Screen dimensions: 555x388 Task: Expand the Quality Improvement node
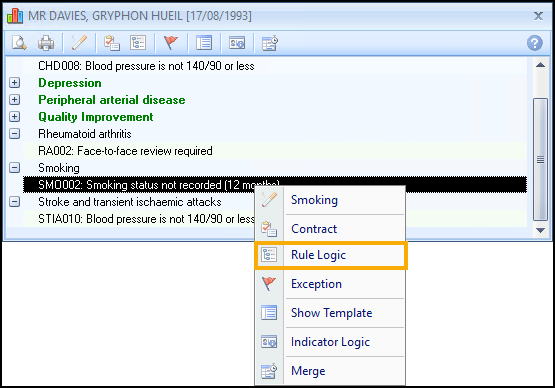15,116
